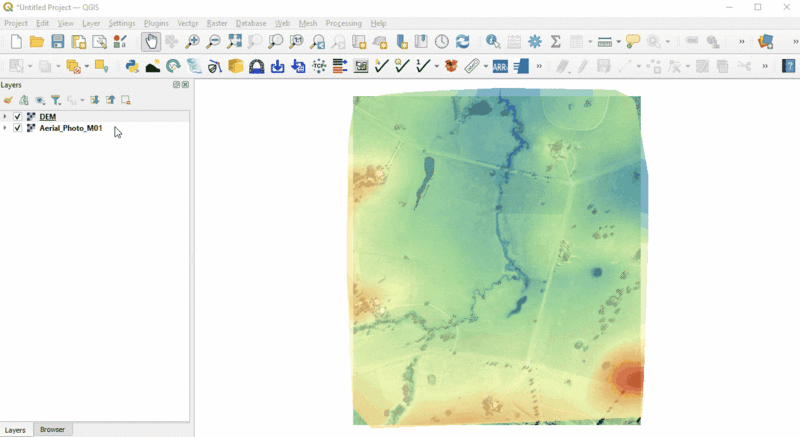The height and width of the screenshot is (437, 800).
Task: Open statistical summary sigma icon
Action: (x=556, y=42)
